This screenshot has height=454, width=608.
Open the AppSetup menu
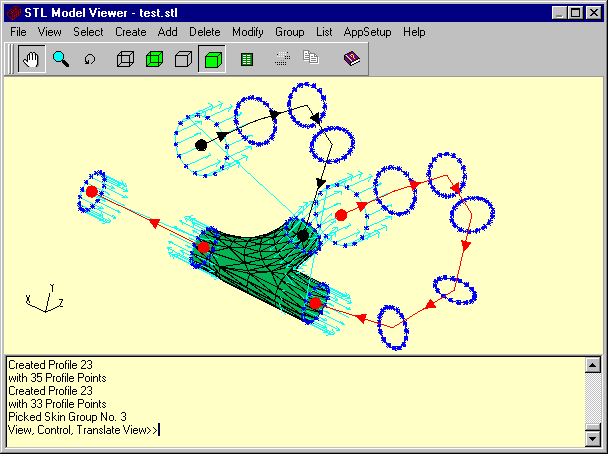(367, 32)
